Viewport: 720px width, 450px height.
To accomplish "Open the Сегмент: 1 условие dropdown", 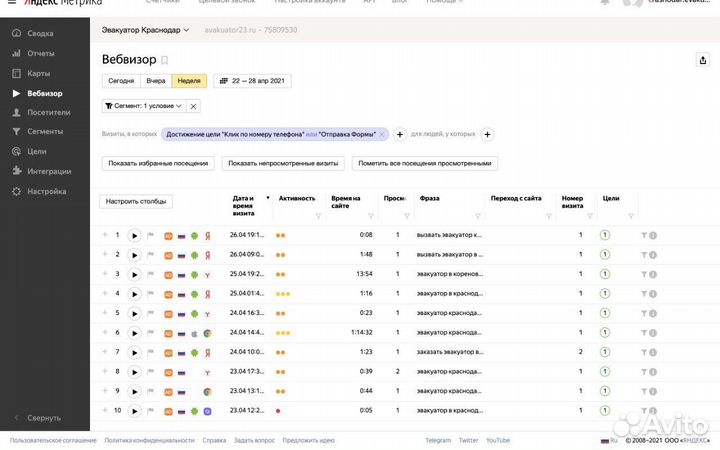I will pyautogui.click(x=143, y=106).
